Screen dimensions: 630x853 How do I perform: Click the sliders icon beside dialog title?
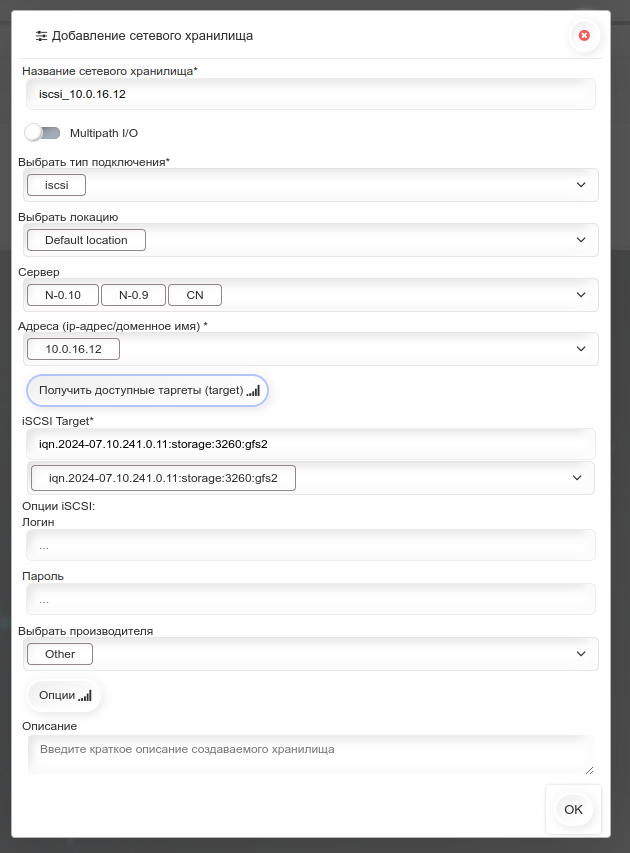(41, 36)
